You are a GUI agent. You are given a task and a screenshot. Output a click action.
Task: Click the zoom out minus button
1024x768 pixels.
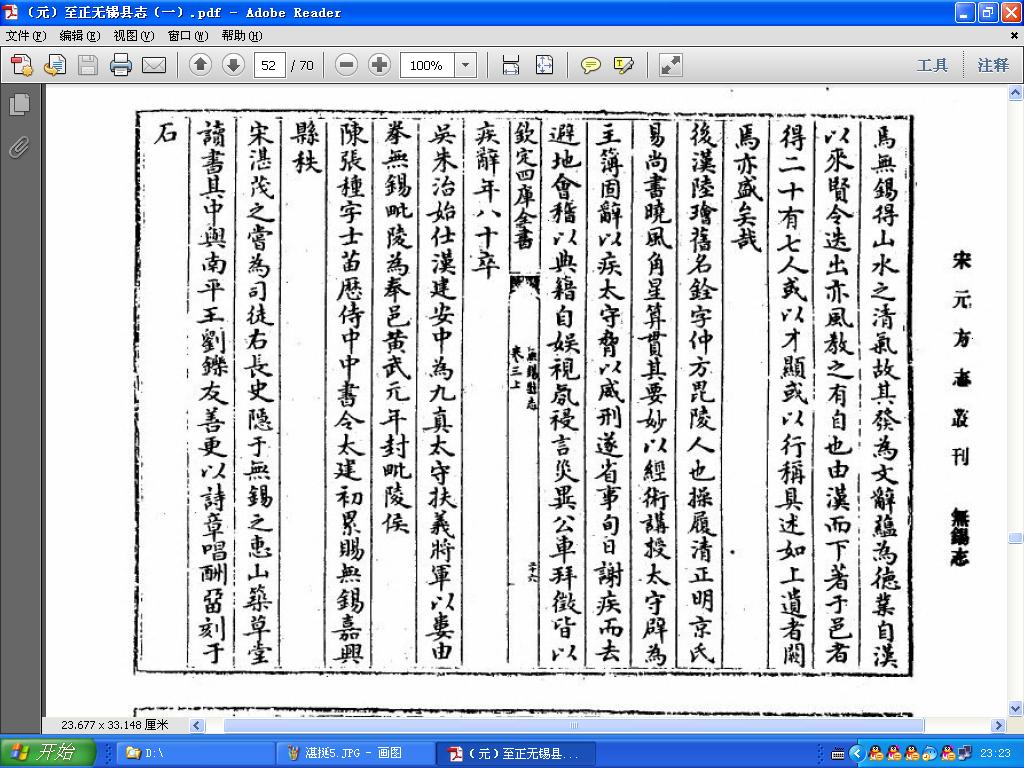347,65
